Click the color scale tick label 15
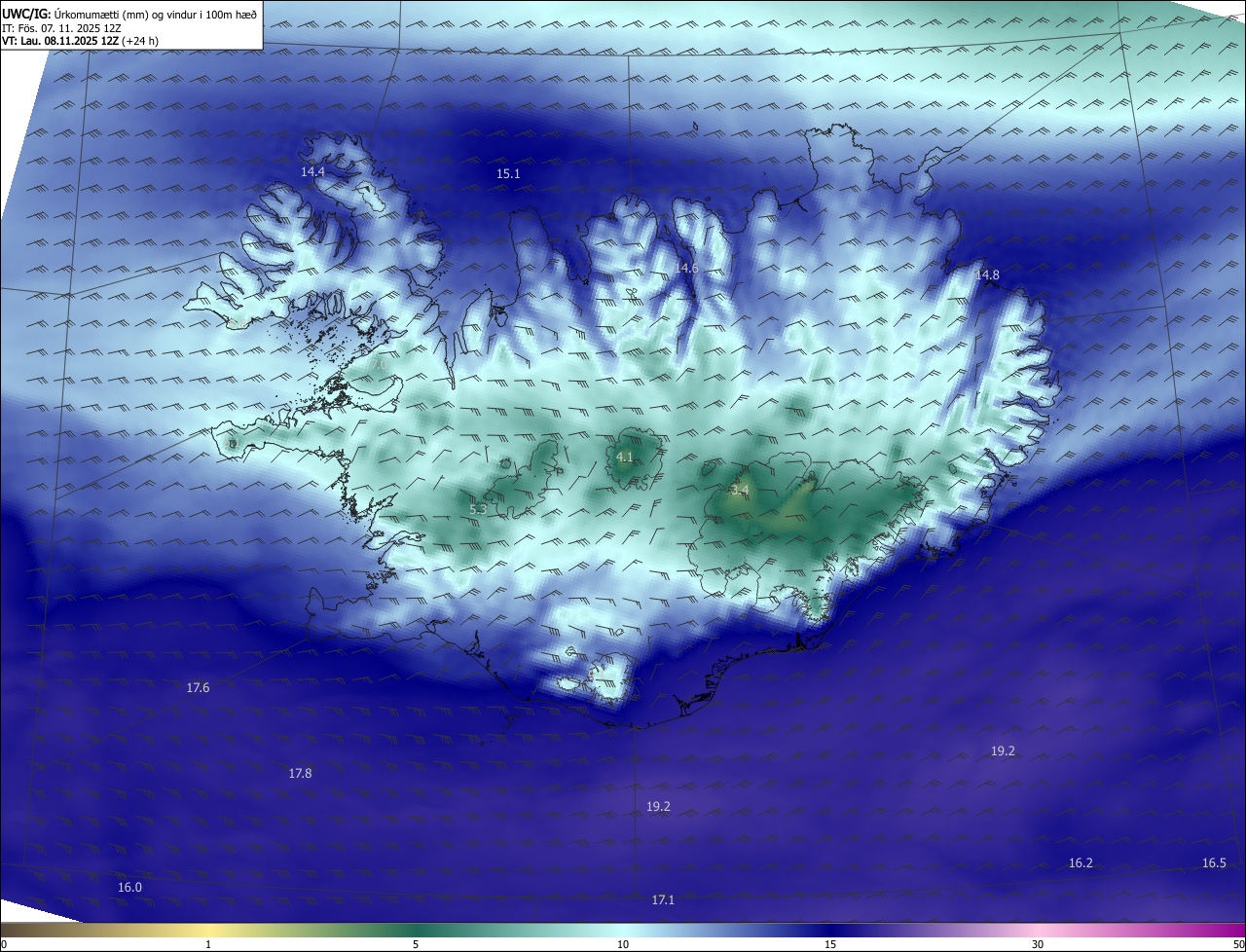The image size is (1246, 952). 830,945
